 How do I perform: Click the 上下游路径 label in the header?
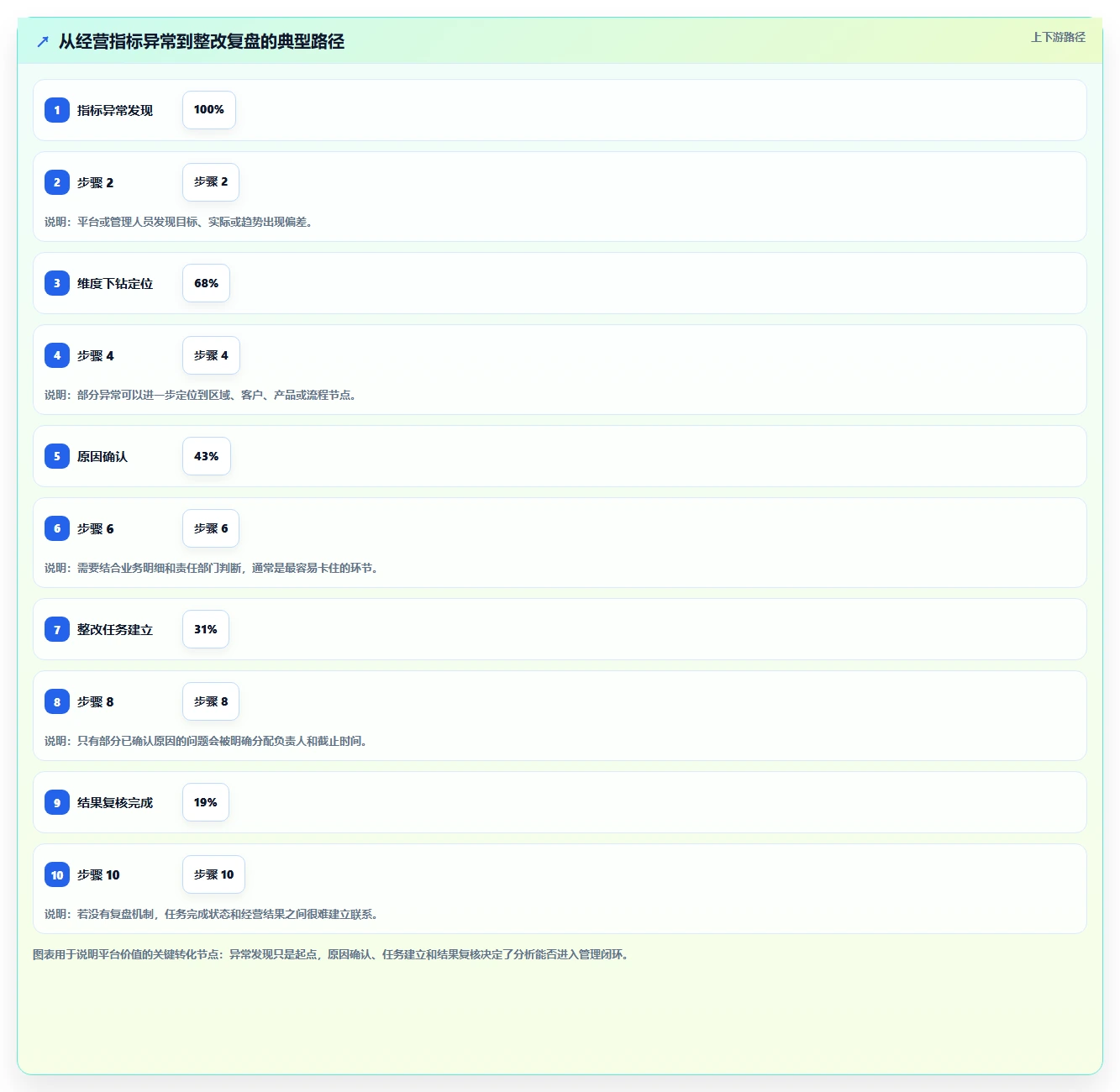(1058, 37)
